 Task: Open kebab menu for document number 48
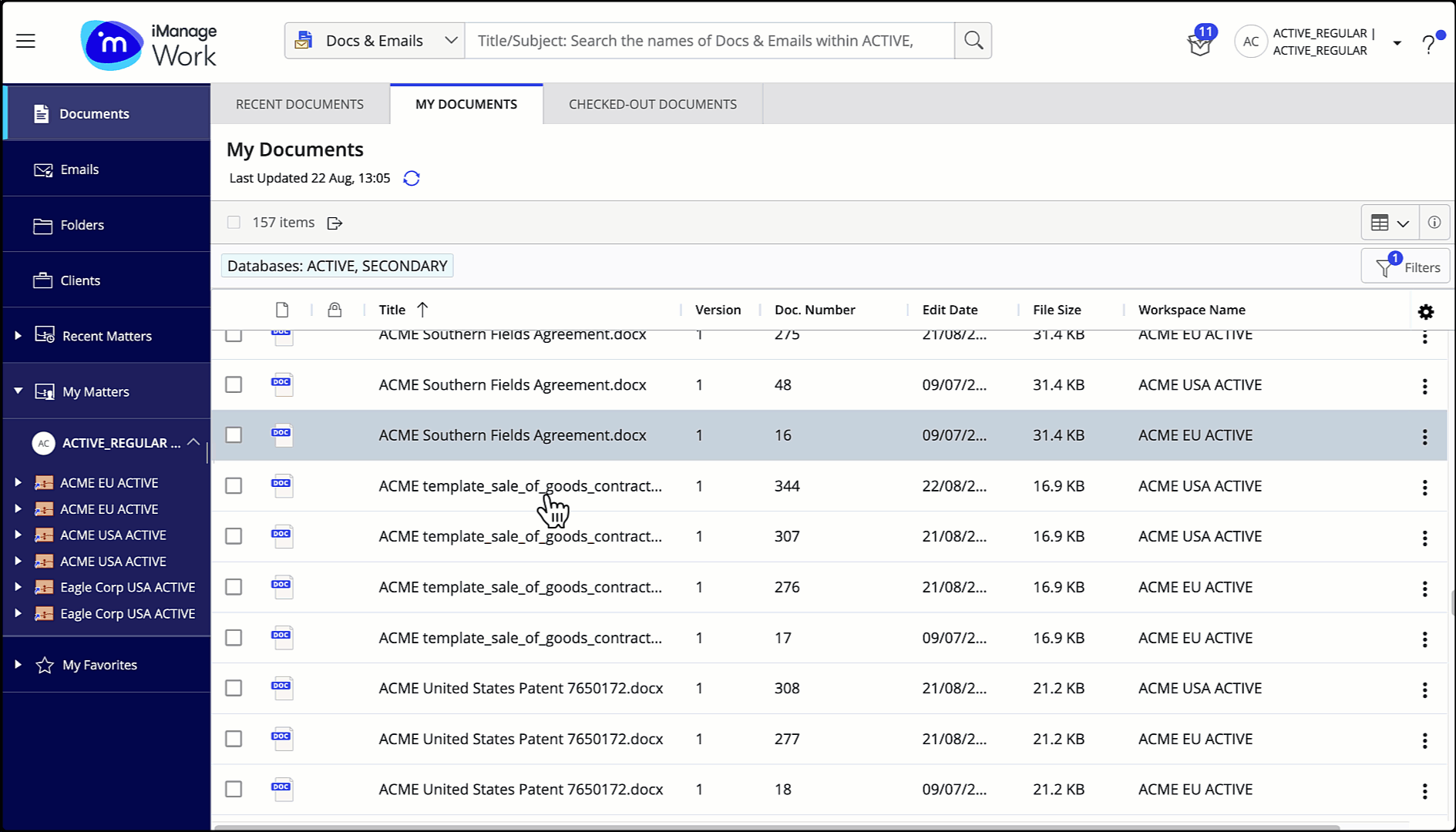point(1424,386)
